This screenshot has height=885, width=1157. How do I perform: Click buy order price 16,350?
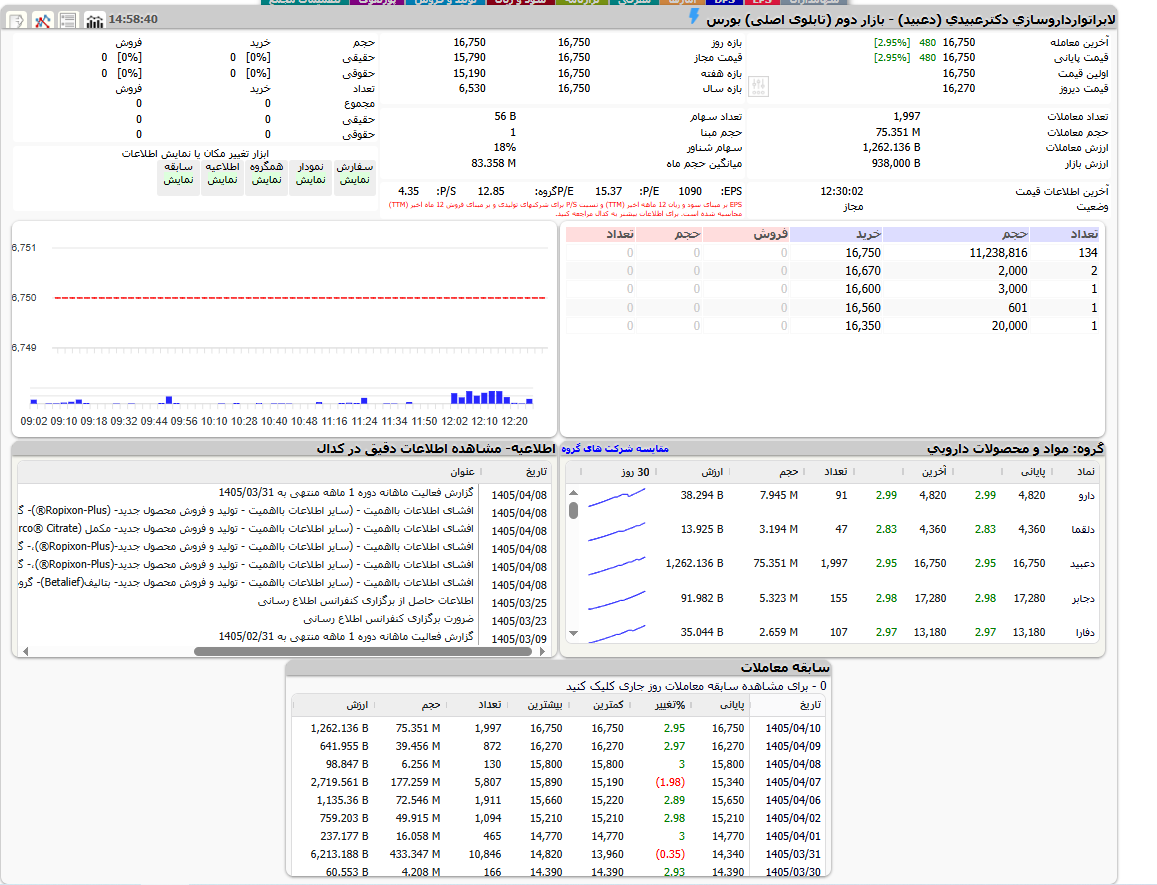click(863, 326)
